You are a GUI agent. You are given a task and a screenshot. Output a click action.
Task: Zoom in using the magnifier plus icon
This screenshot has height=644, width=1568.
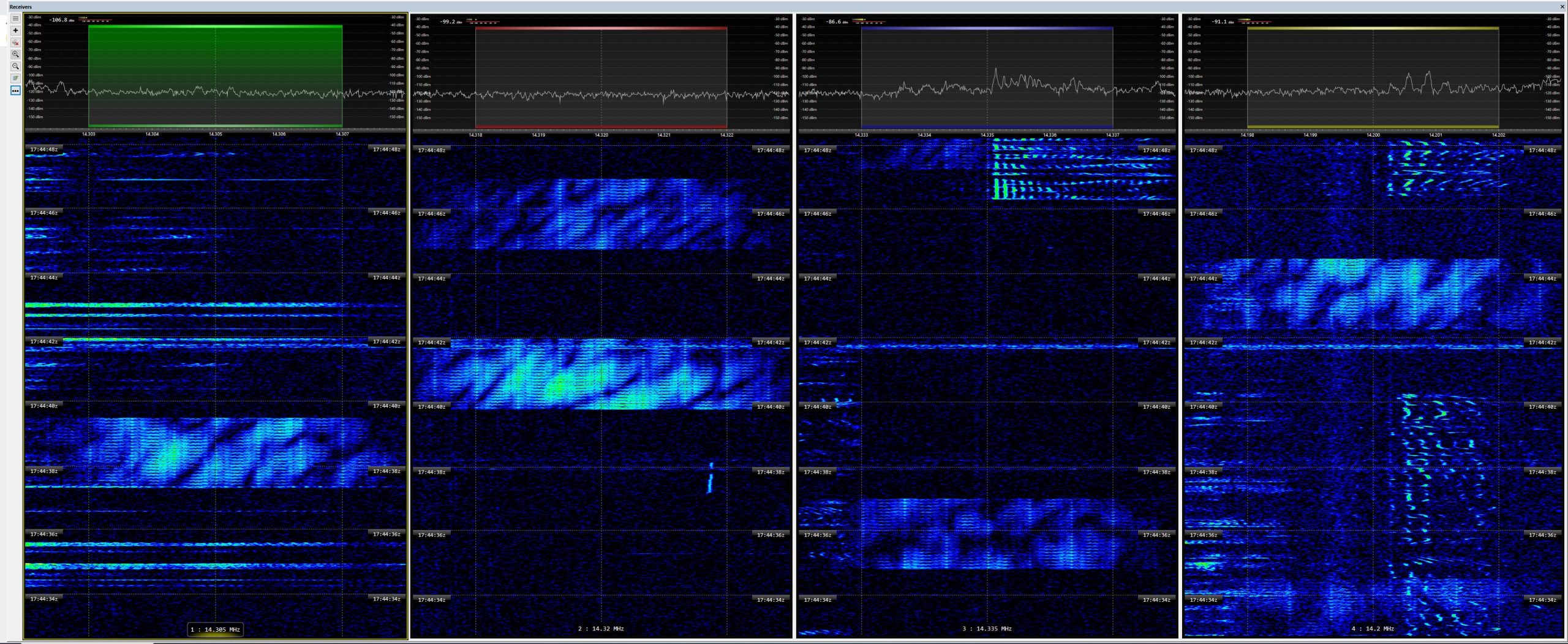tap(16, 55)
